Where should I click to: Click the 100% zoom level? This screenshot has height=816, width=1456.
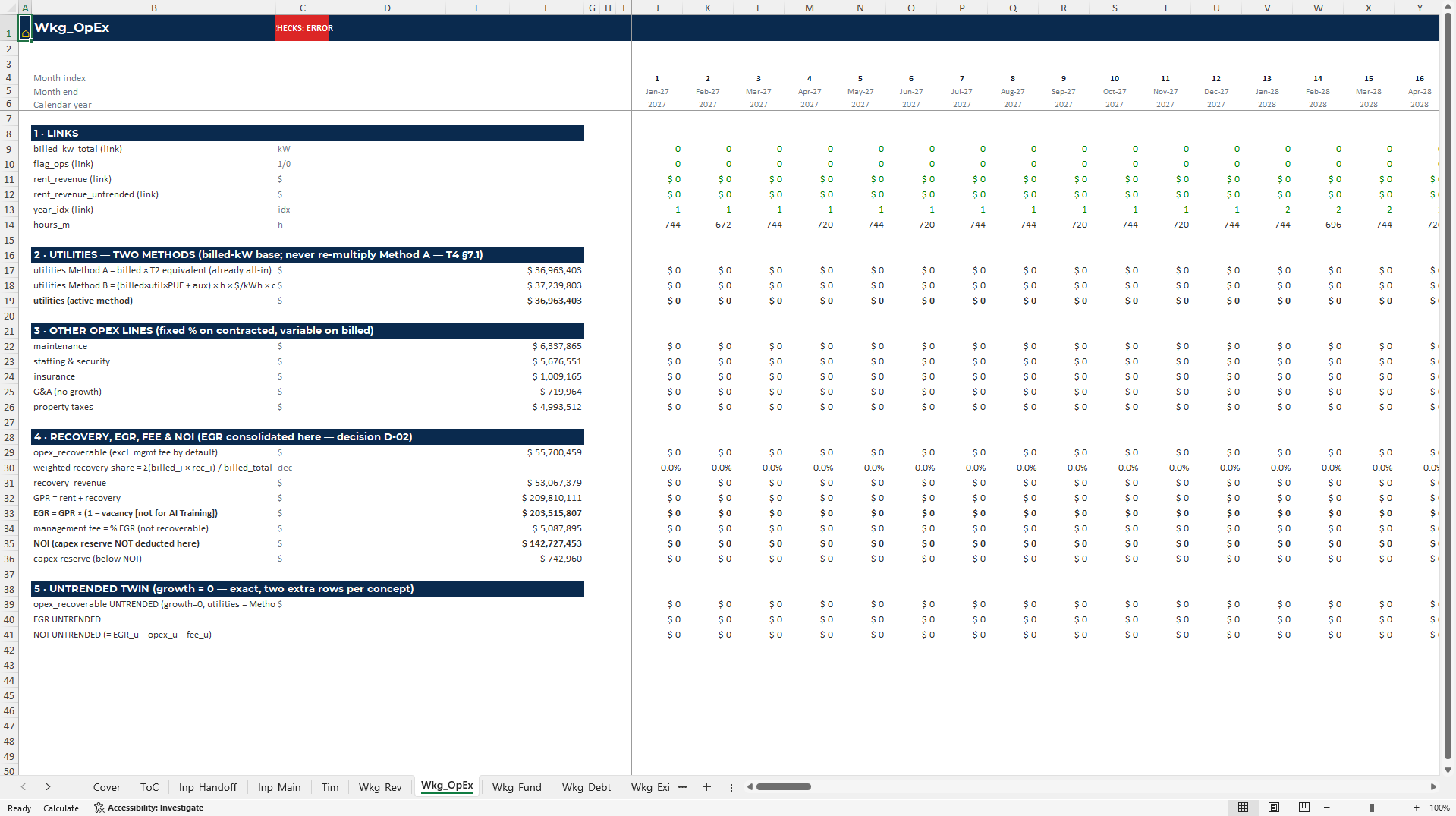tap(1439, 808)
